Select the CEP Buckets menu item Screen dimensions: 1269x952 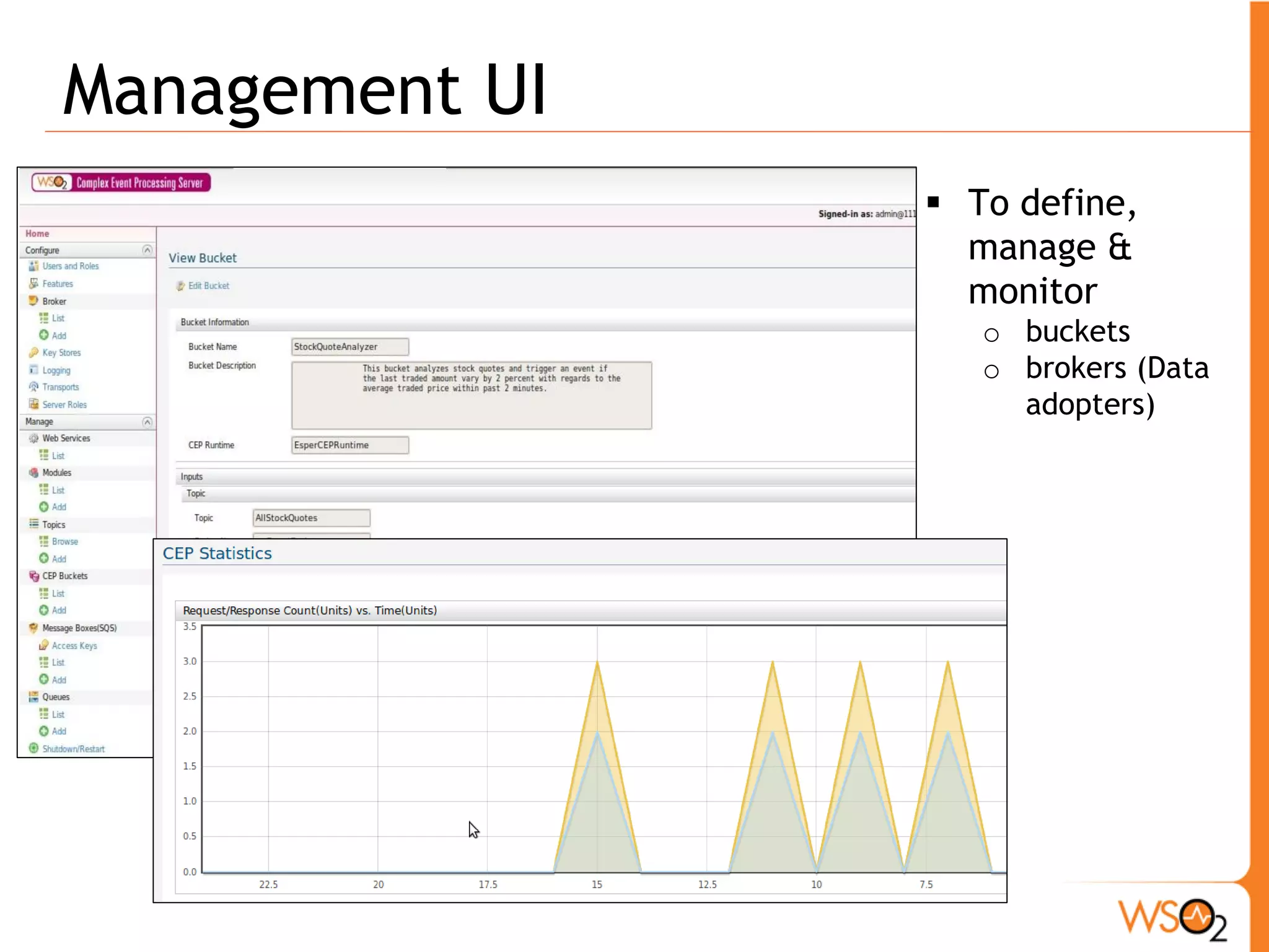click(x=65, y=576)
